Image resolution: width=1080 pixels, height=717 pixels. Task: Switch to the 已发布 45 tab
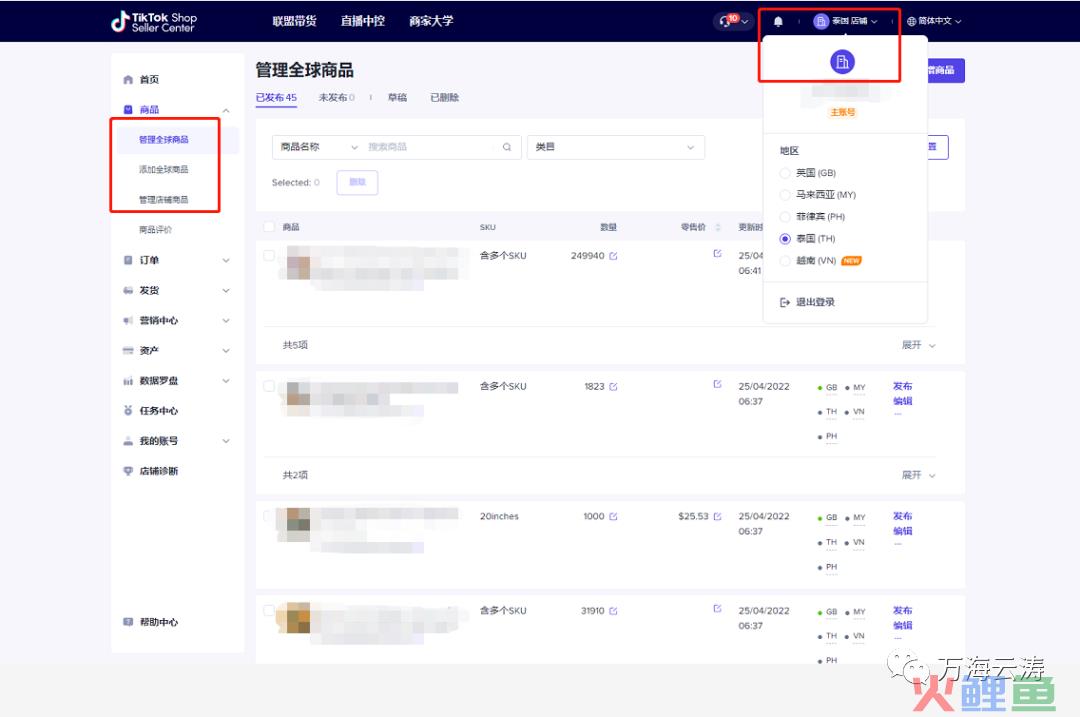pyautogui.click(x=276, y=98)
